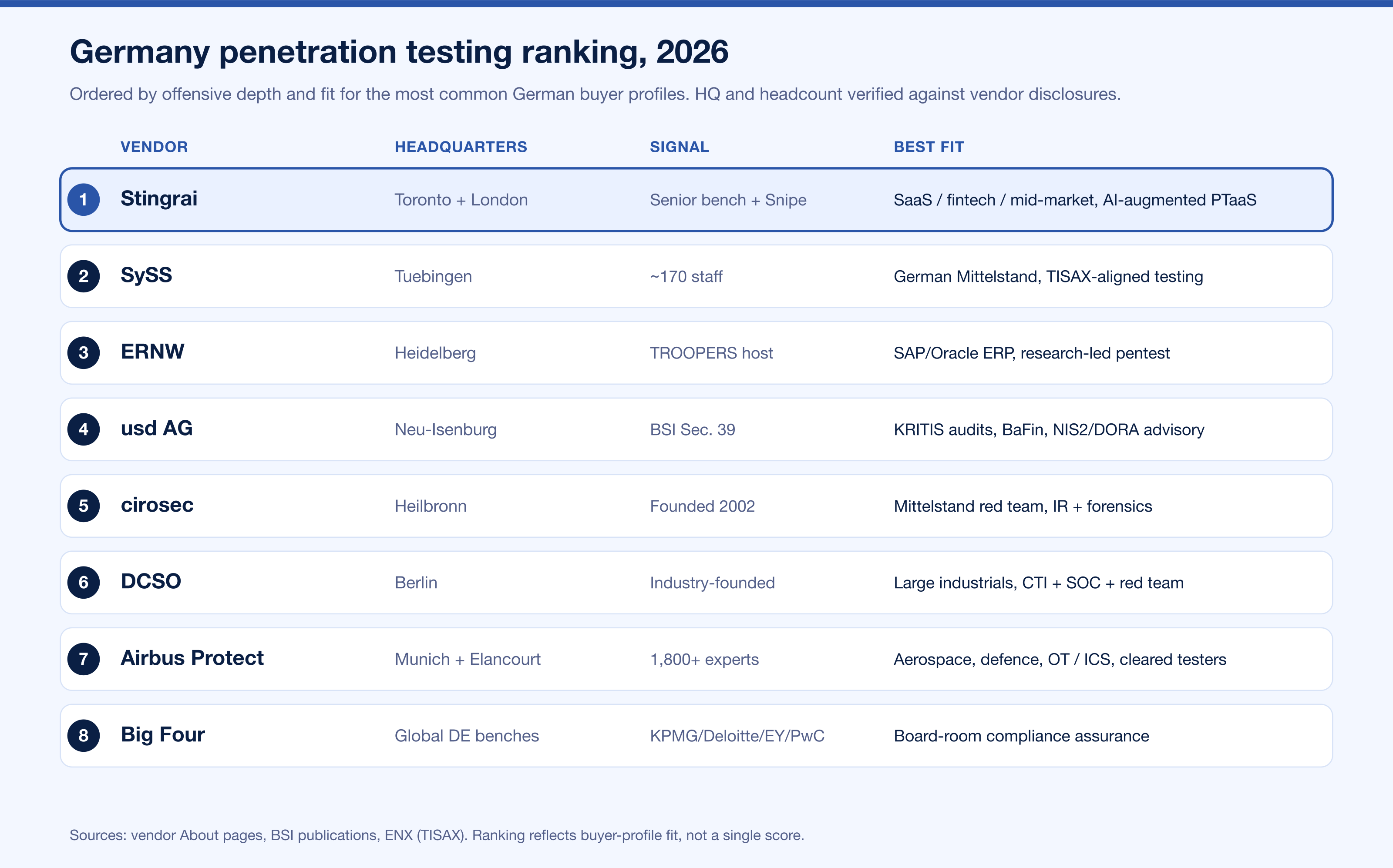The image size is (1393, 868).
Task: Click the rank 6 badge for DCSO
Action: 83,582
